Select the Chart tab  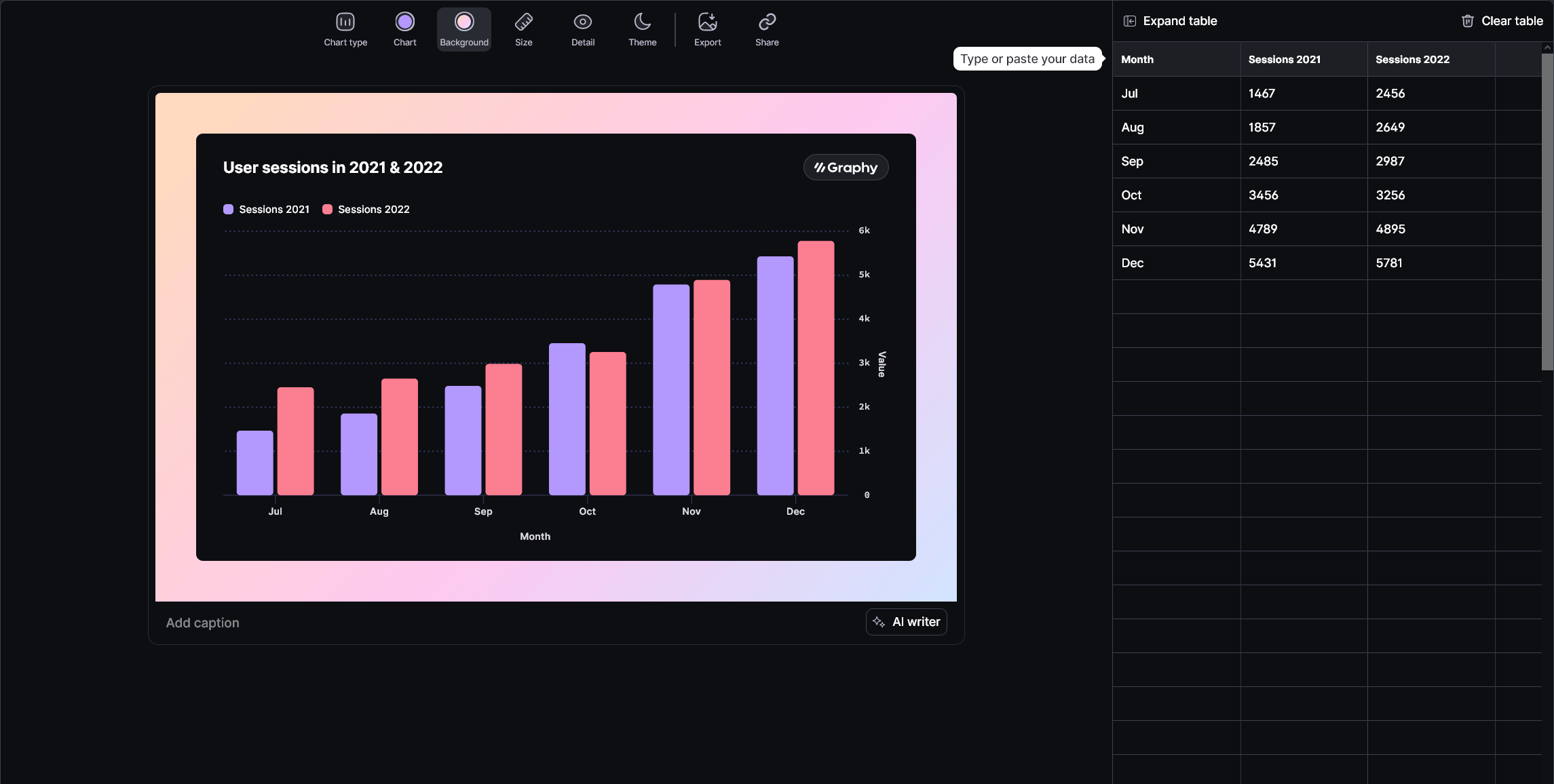tap(404, 29)
